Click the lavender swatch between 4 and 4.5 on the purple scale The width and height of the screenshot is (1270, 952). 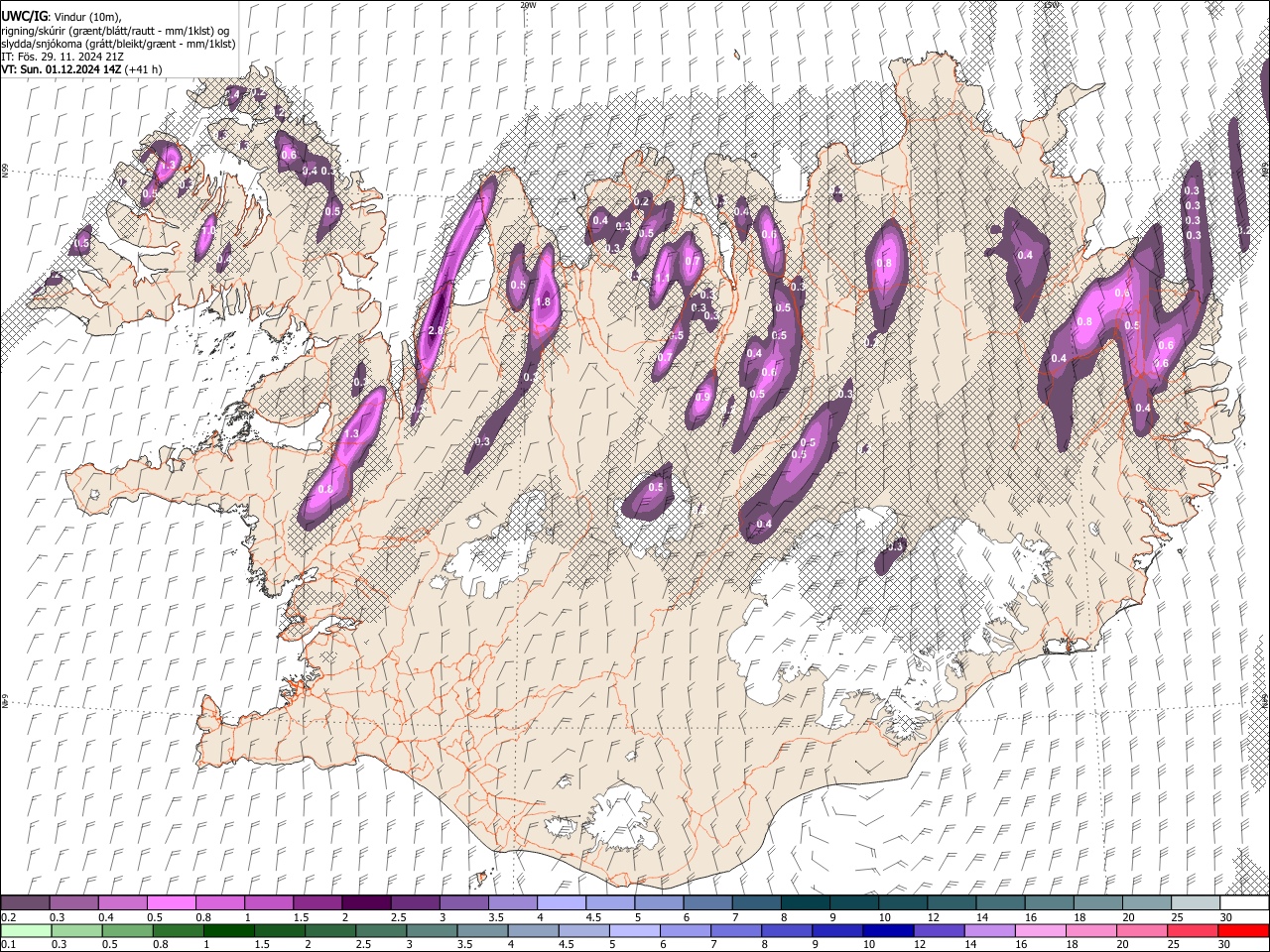coord(561,903)
